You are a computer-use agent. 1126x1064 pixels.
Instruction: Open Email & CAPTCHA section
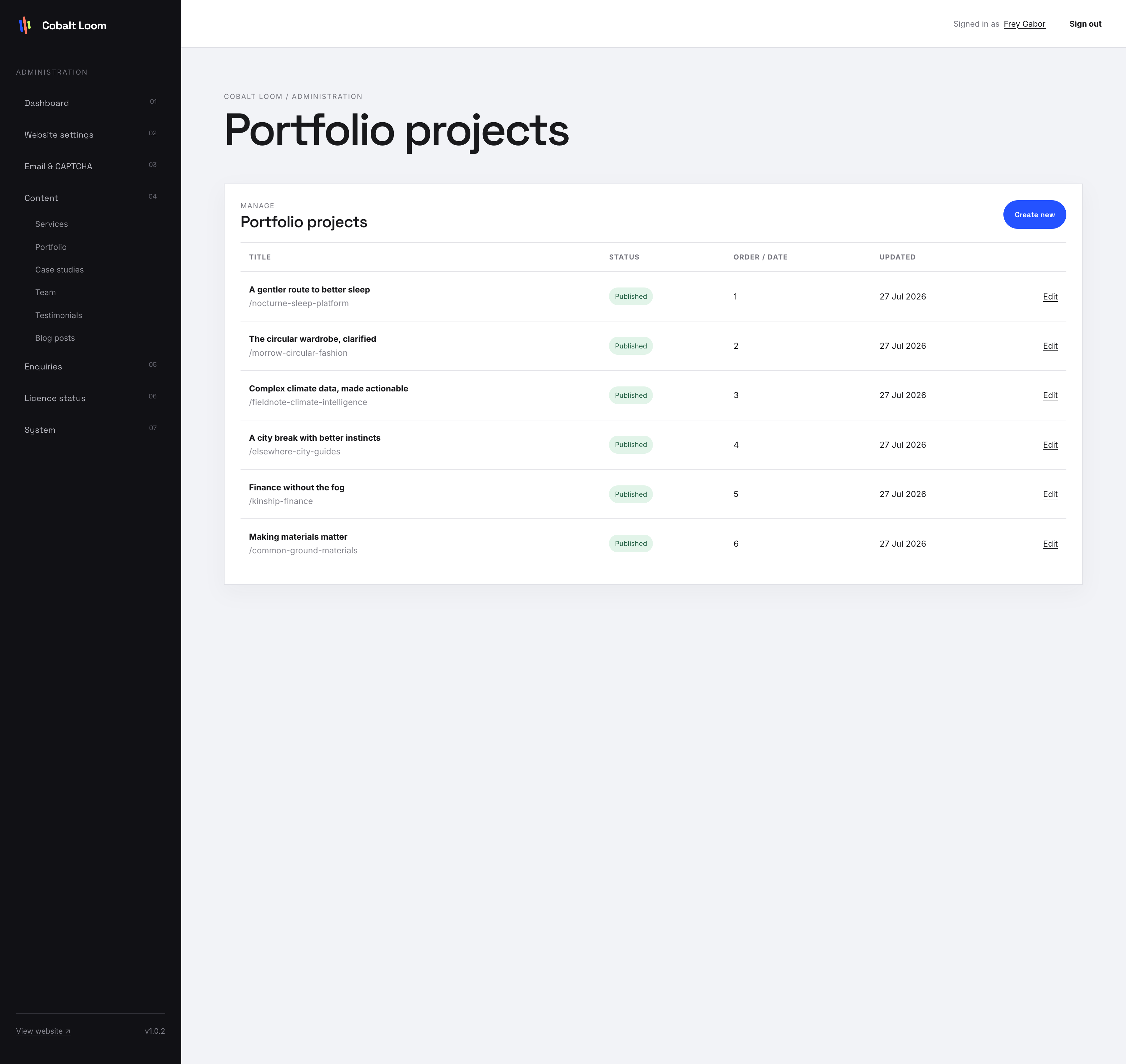pos(90,166)
